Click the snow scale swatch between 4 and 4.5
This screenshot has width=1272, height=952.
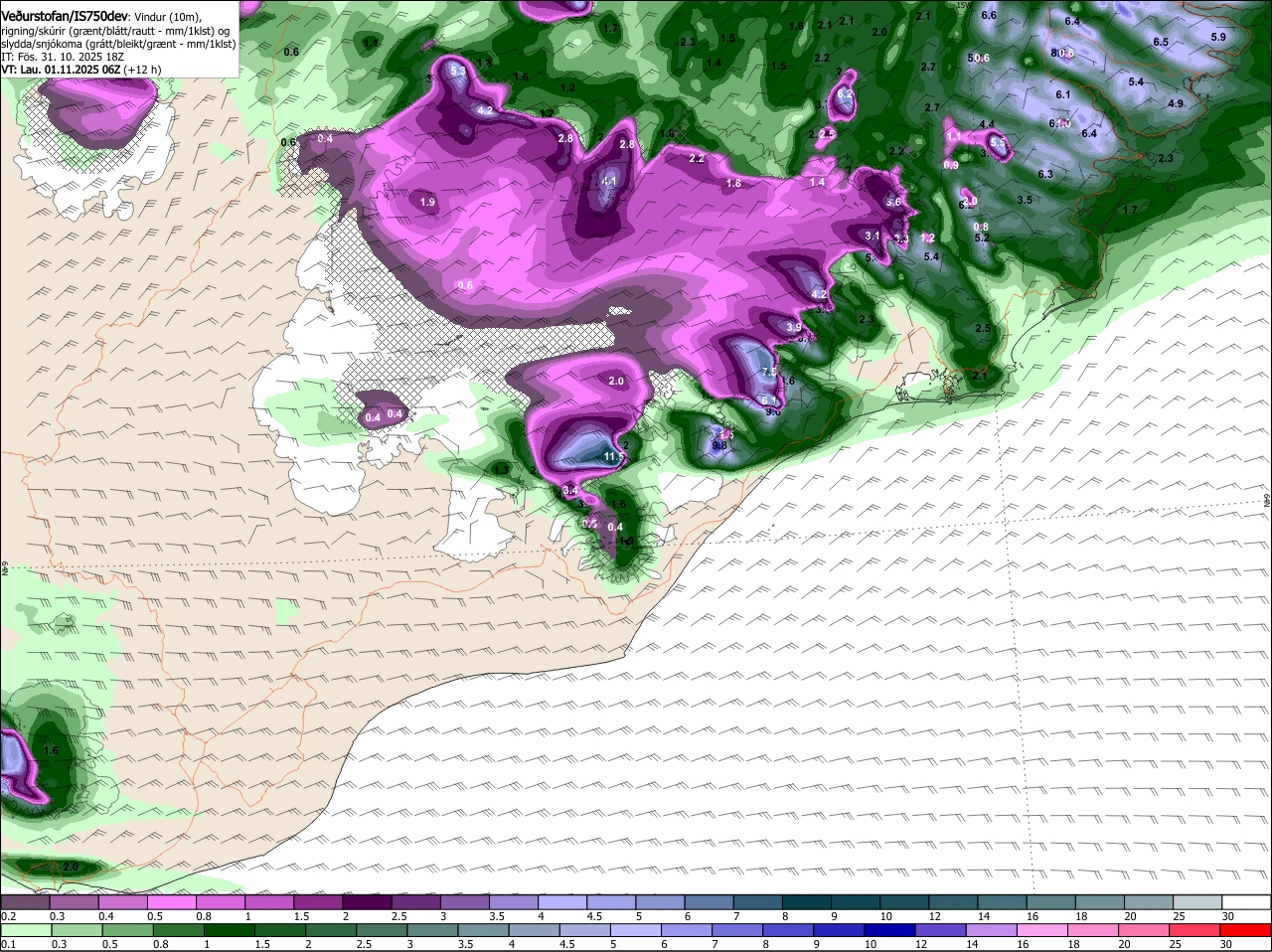point(562,901)
